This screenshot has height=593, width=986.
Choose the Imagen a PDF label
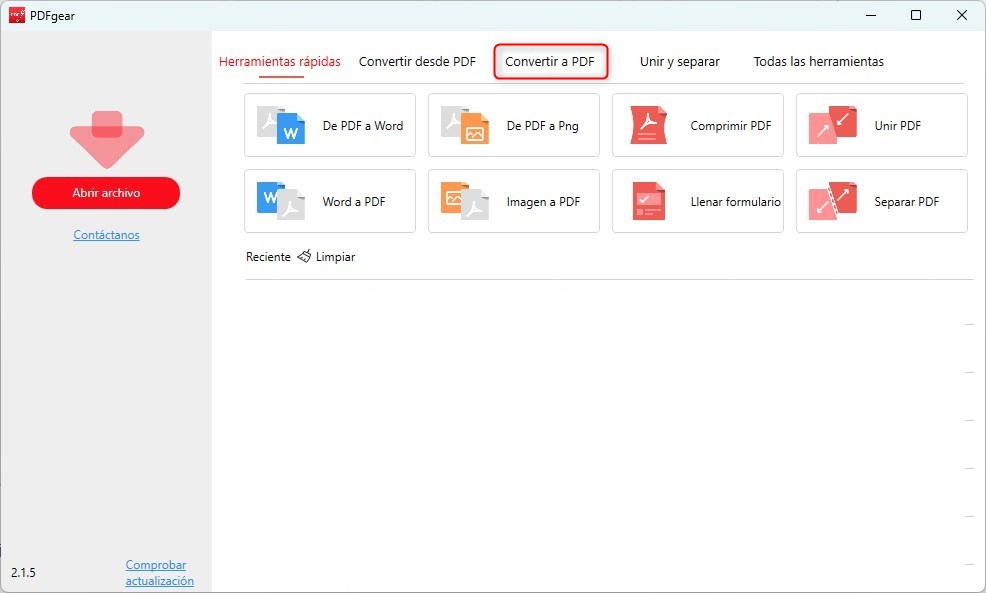point(543,202)
